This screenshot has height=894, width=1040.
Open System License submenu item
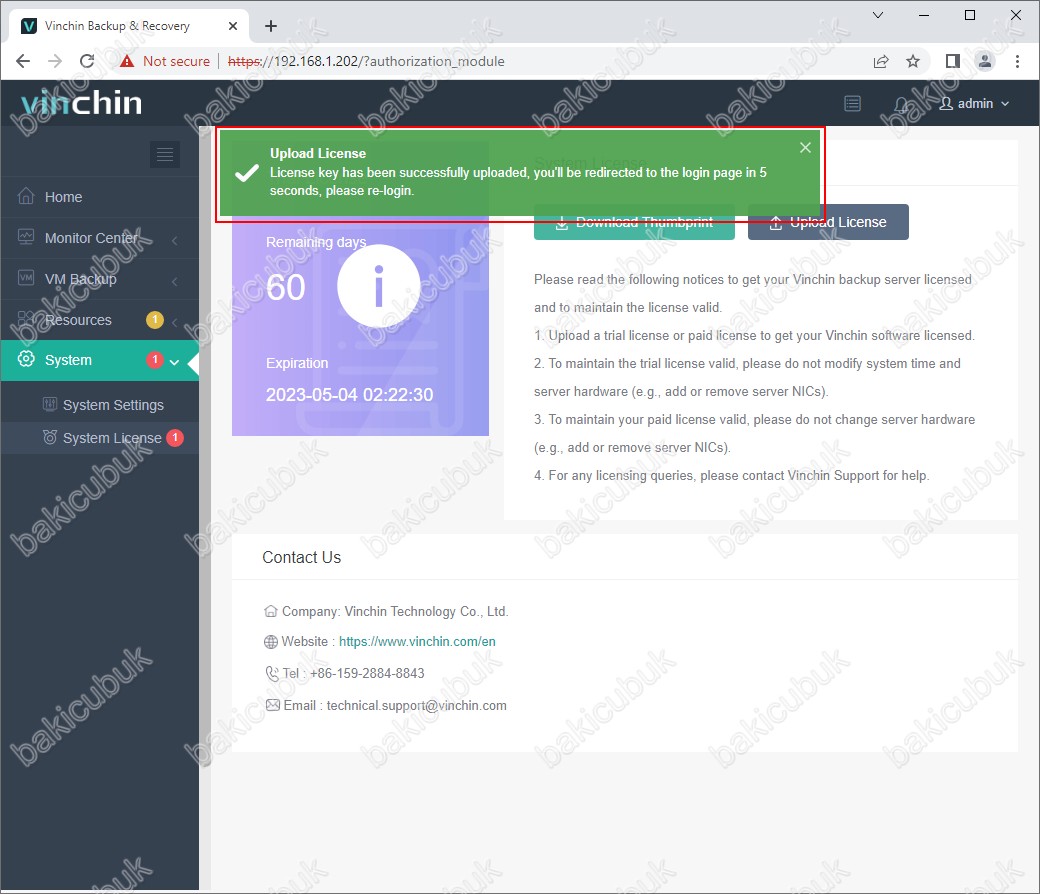point(99,438)
